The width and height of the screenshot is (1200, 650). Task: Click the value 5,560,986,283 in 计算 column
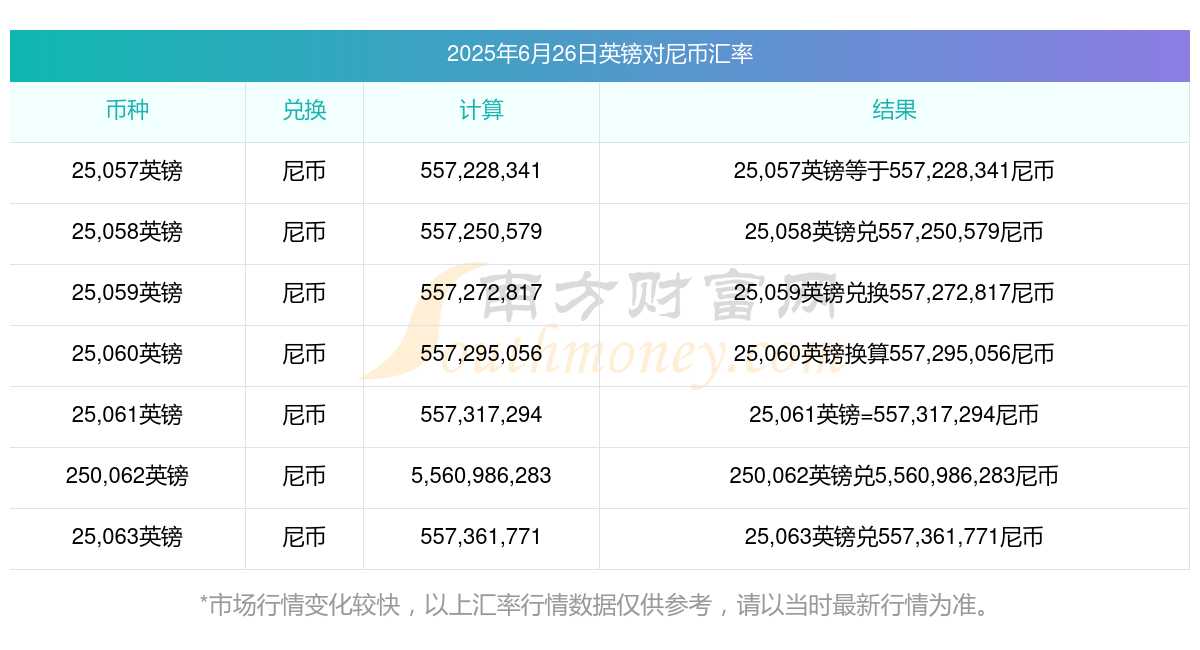click(x=481, y=476)
